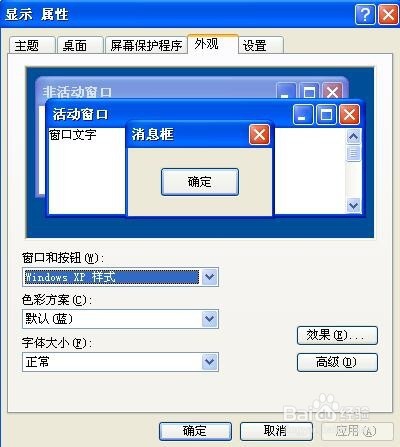400x447 pixels.
Task: Click the active window preview maximize icon
Action: coord(326,115)
